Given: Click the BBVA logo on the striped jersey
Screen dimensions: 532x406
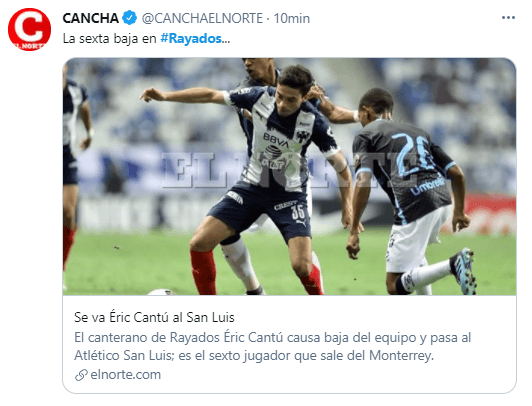Looking at the screenshot, I should 277,139.
